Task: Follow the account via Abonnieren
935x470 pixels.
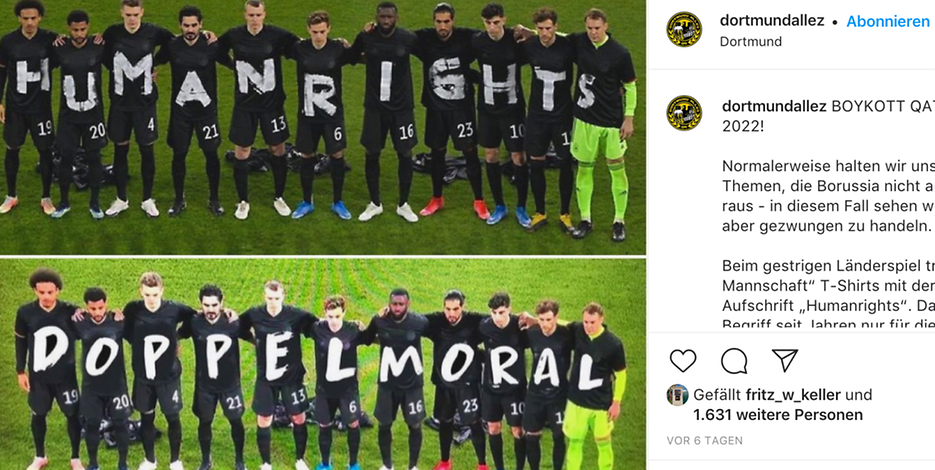Action: click(x=888, y=21)
